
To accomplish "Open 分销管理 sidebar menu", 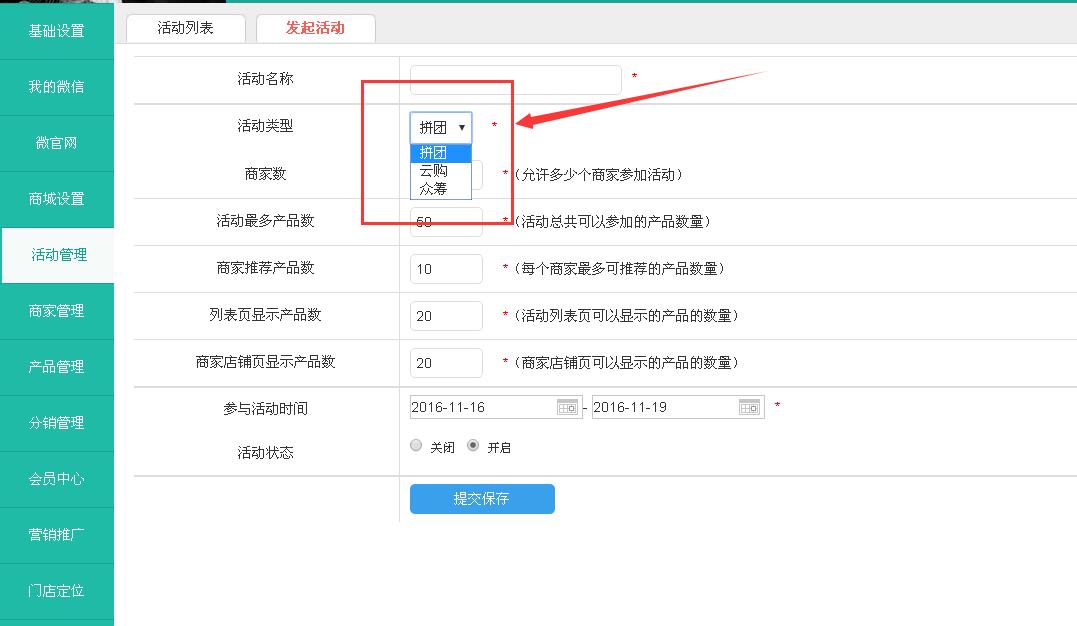I will [57, 423].
